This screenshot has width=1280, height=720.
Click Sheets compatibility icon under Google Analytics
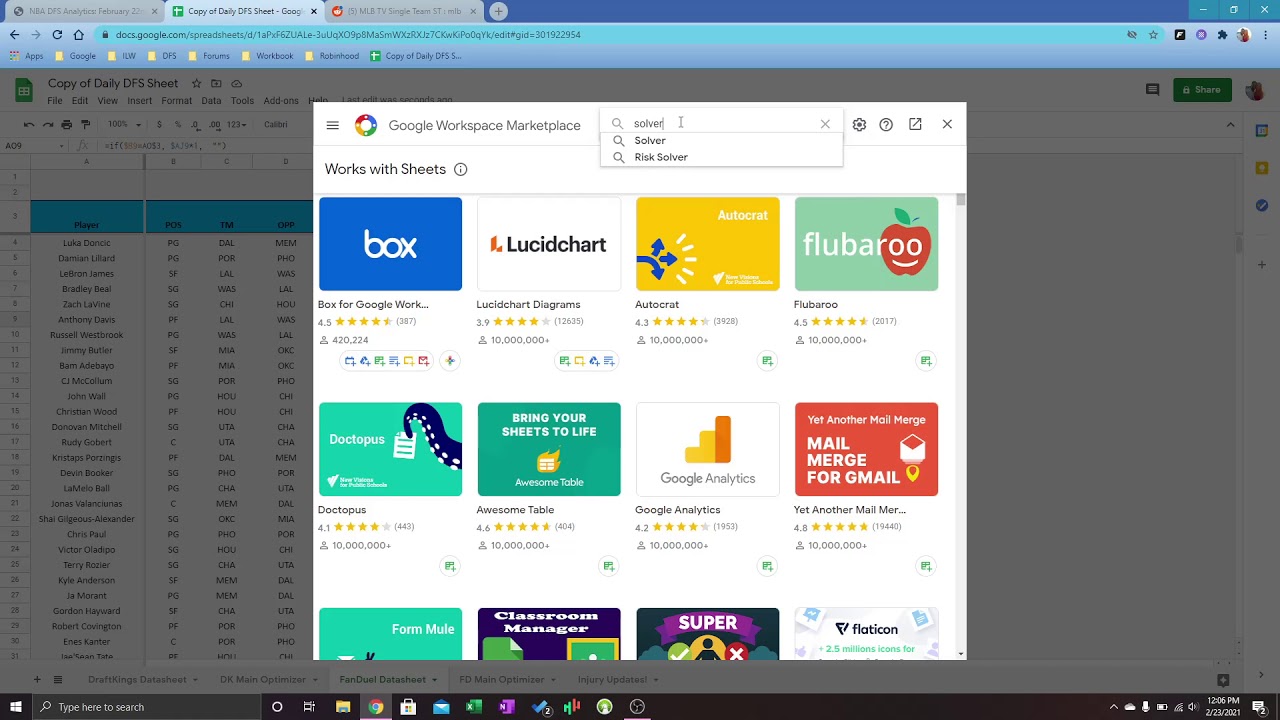click(767, 566)
